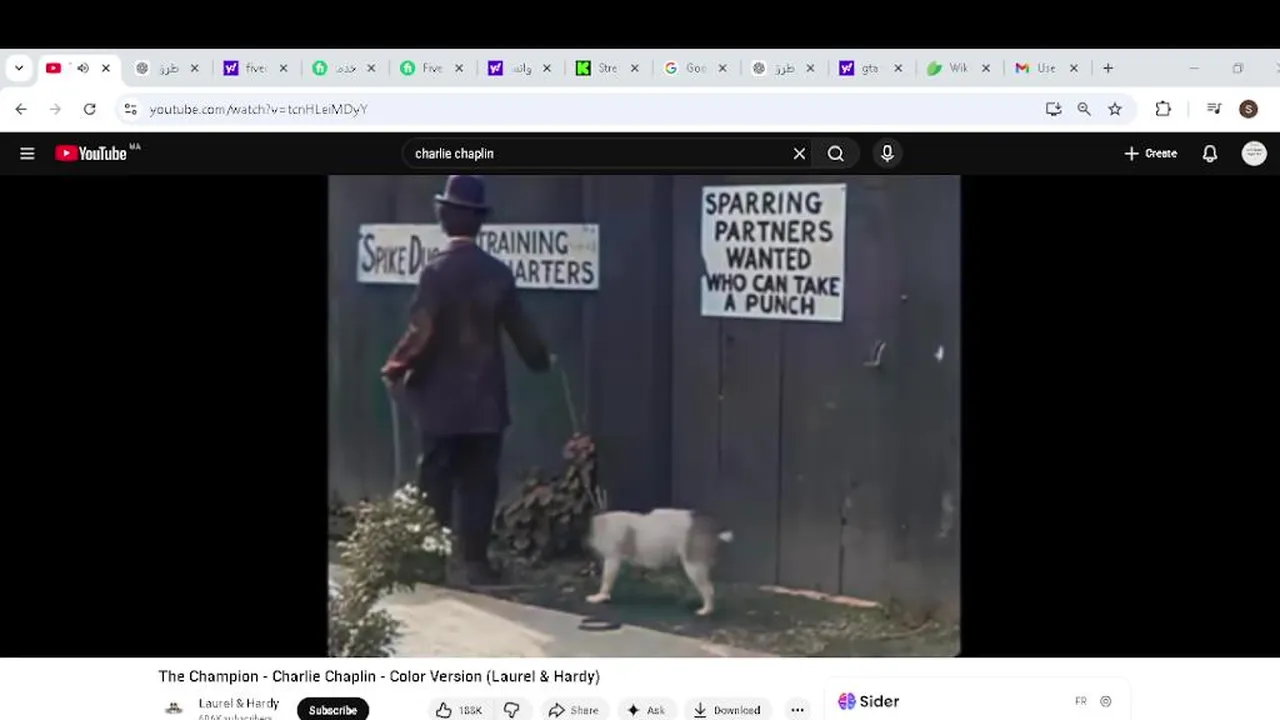Like the video with thumbs up

click(459, 710)
